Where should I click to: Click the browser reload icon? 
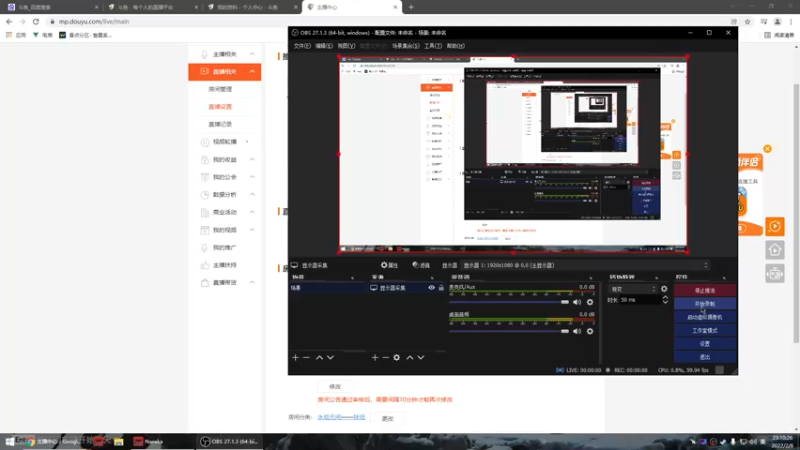coord(36,21)
